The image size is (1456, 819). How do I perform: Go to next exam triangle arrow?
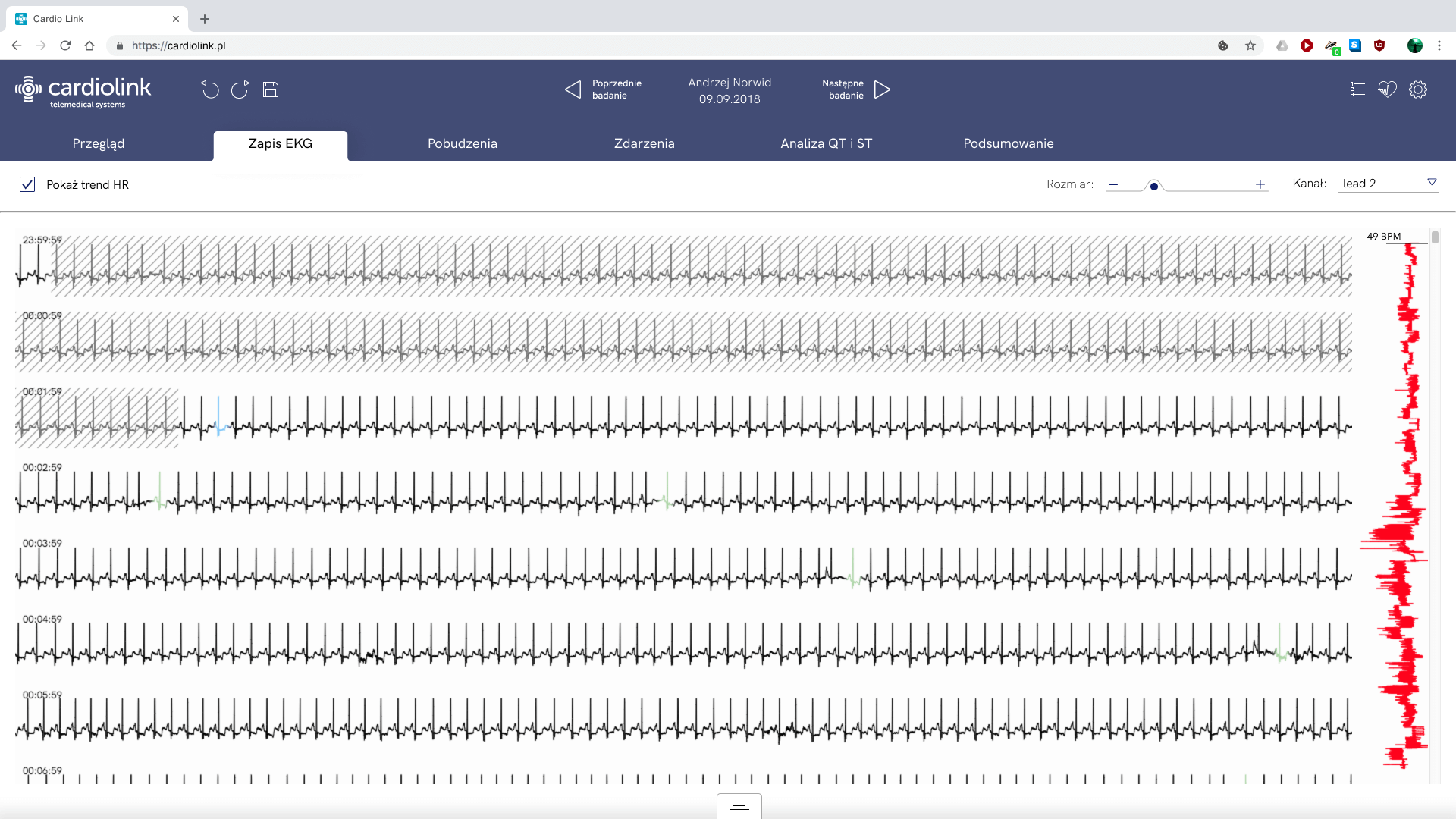pyautogui.click(x=882, y=89)
